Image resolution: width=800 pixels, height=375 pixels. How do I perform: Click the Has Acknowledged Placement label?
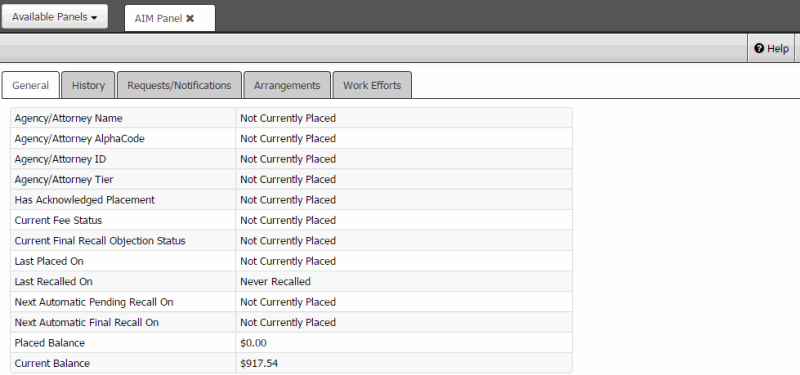point(85,200)
